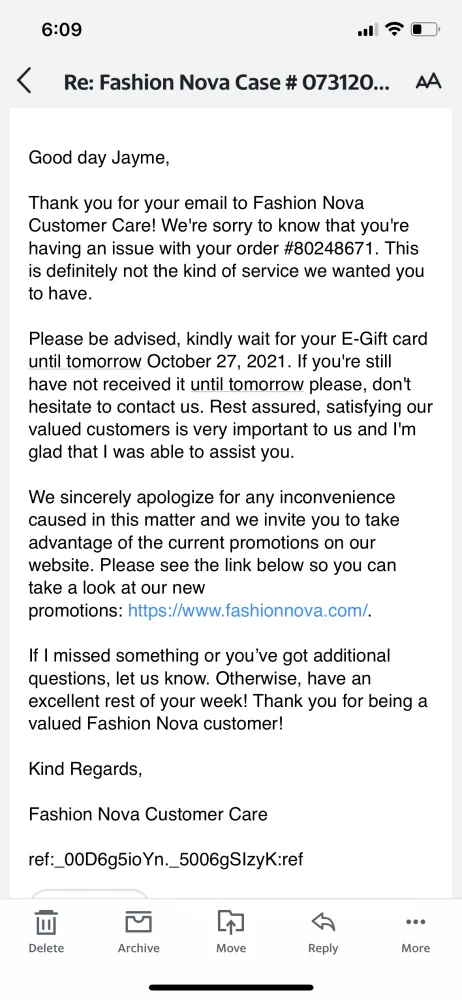Tap the Re: Fashion Nova Case subject title
Screen dimensions: 462x1000
226,82
